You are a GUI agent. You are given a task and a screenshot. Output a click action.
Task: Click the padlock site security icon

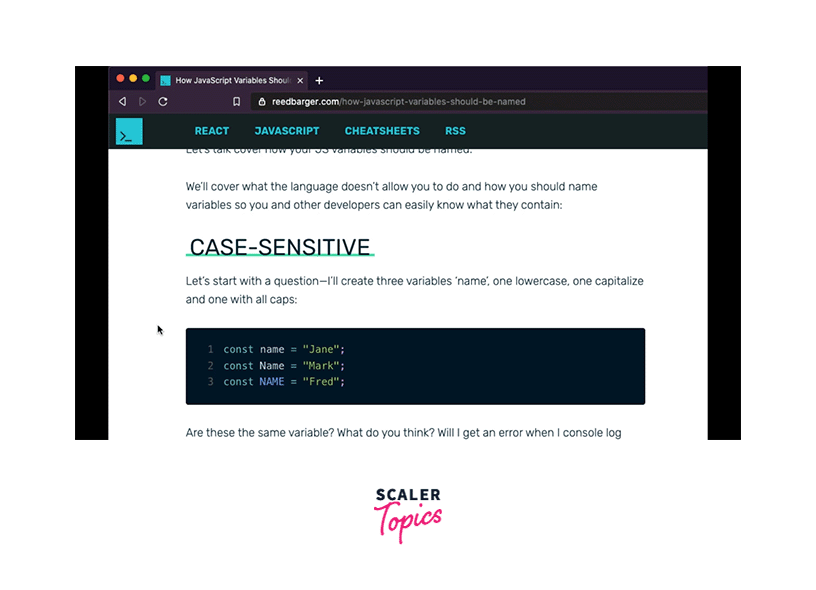(x=261, y=102)
